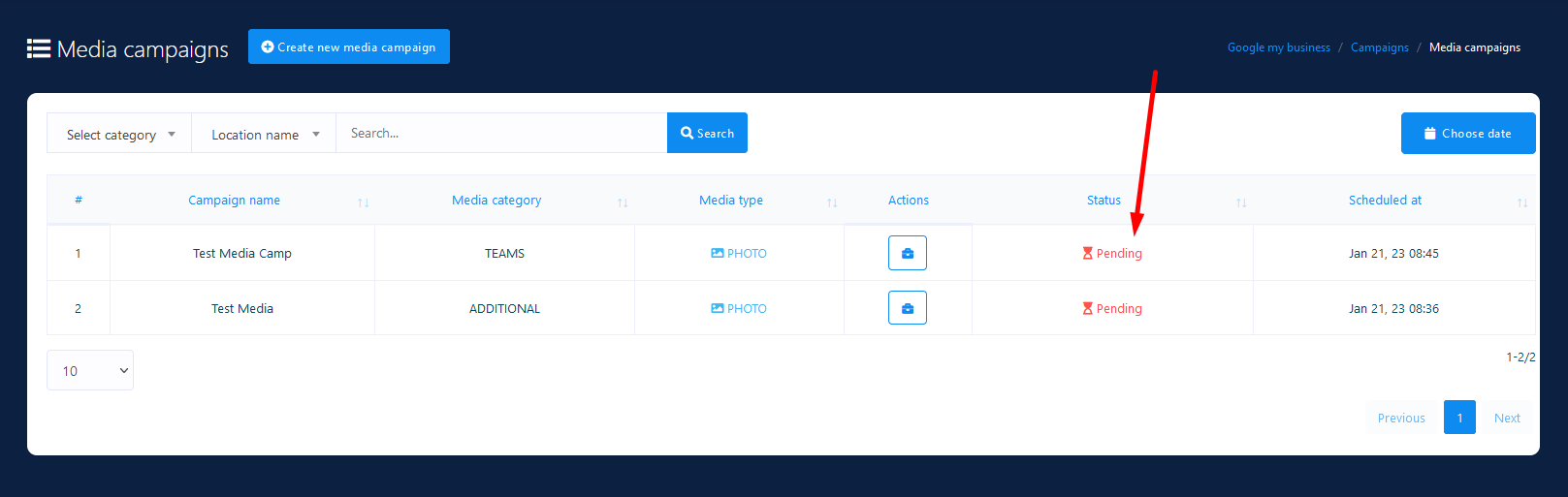Open the Location name dropdown
The width and height of the screenshot is (1568, 497).
[x=264, y=134]
